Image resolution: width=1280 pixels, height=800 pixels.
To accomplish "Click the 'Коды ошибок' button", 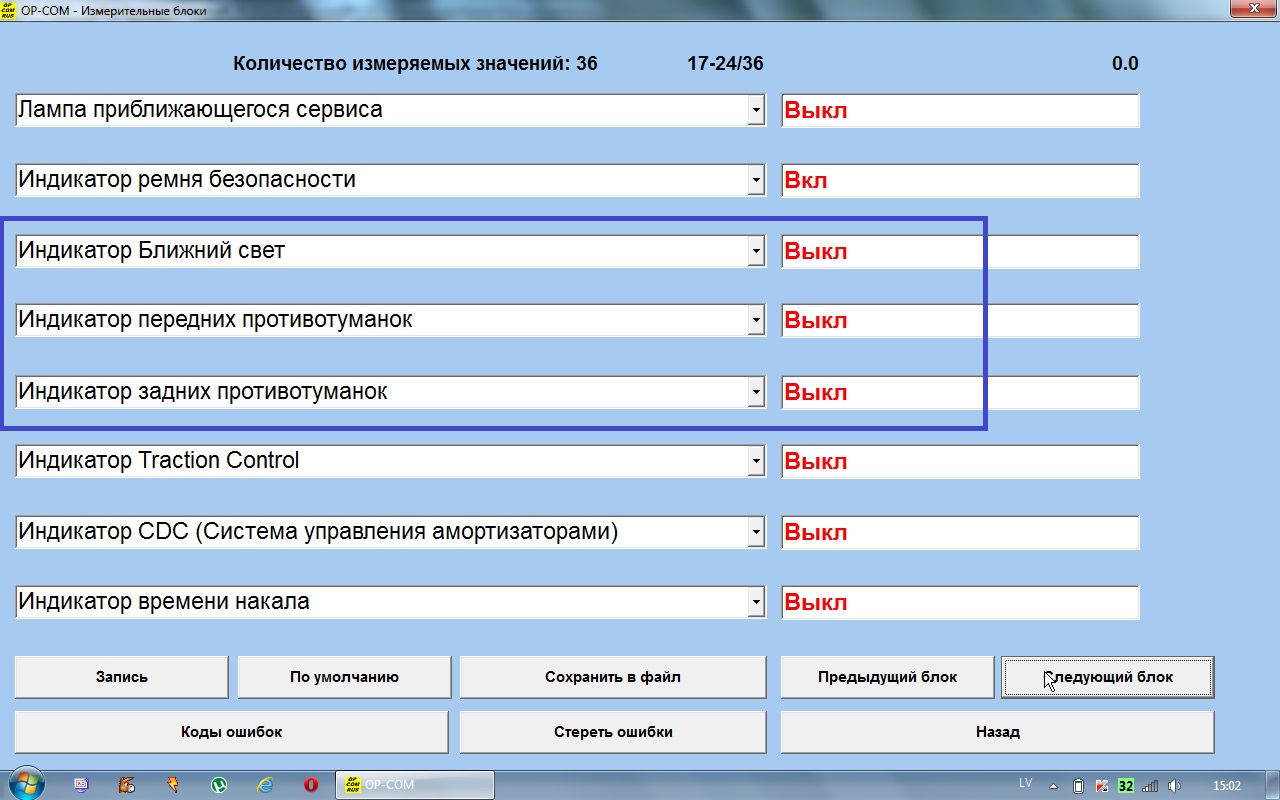I will coord(231,732).
